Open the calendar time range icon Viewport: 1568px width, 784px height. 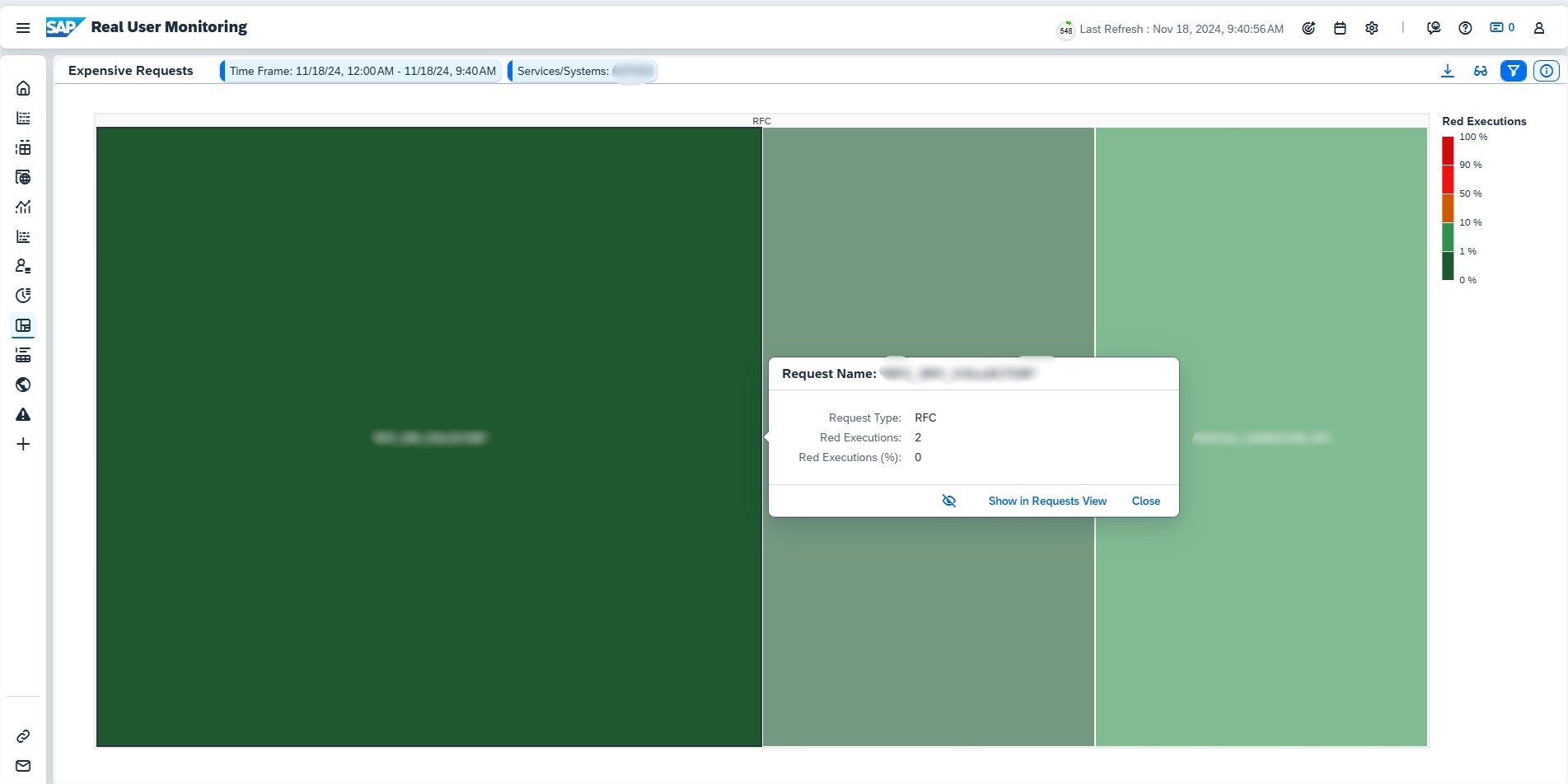[1340, 28]
